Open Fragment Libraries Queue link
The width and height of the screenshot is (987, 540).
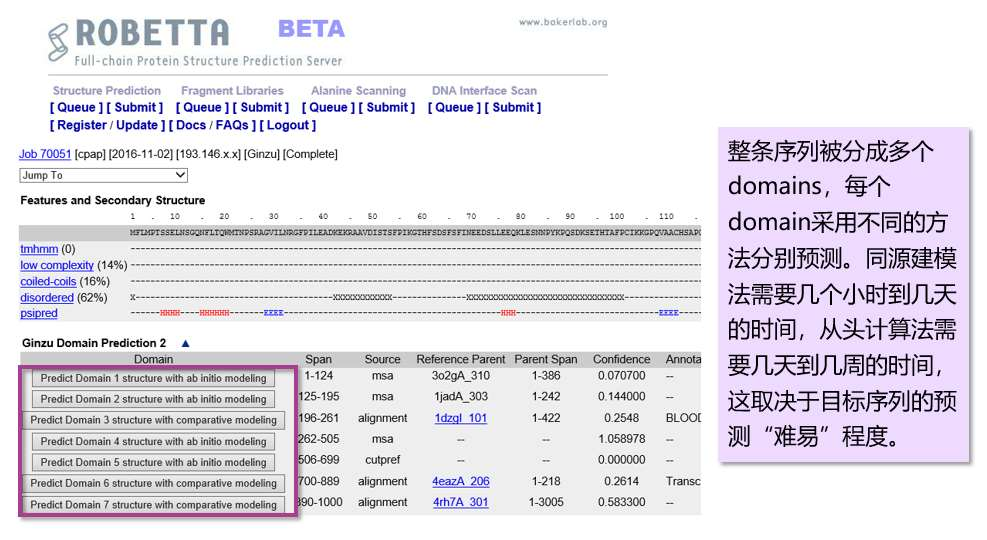tap(202, 108)
